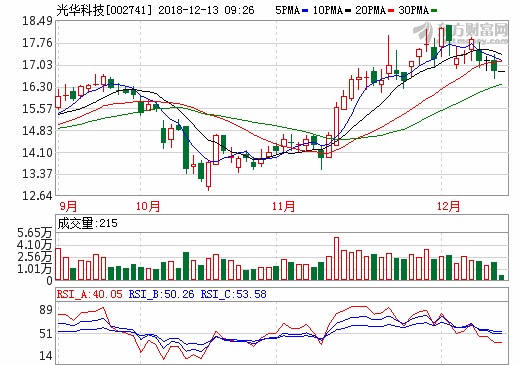Click the 15.57 price axis label
Viewport: 520px width, 365px height.
click(37, 109)
